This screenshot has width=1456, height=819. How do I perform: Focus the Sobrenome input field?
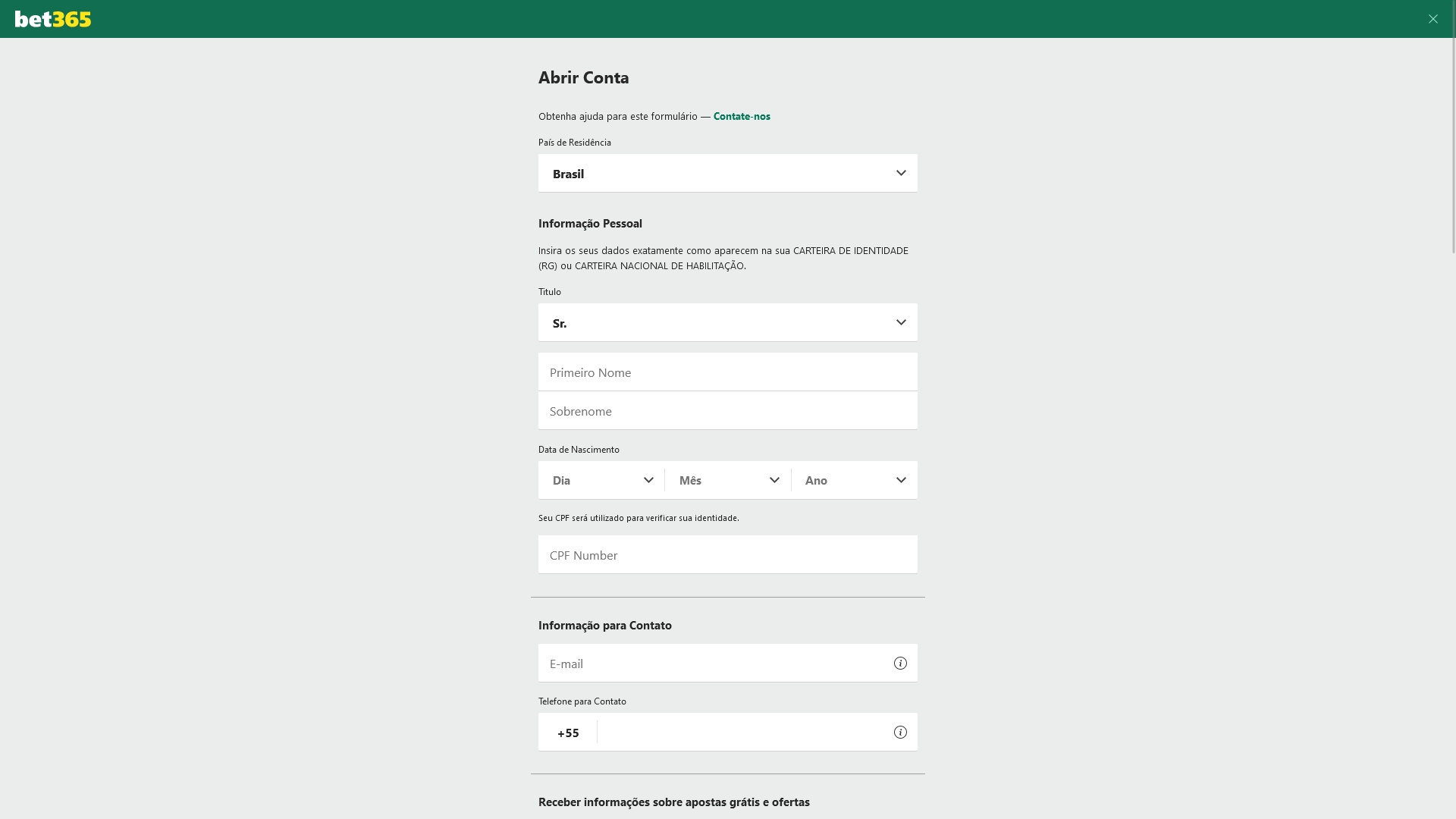(x=728, y=411)
